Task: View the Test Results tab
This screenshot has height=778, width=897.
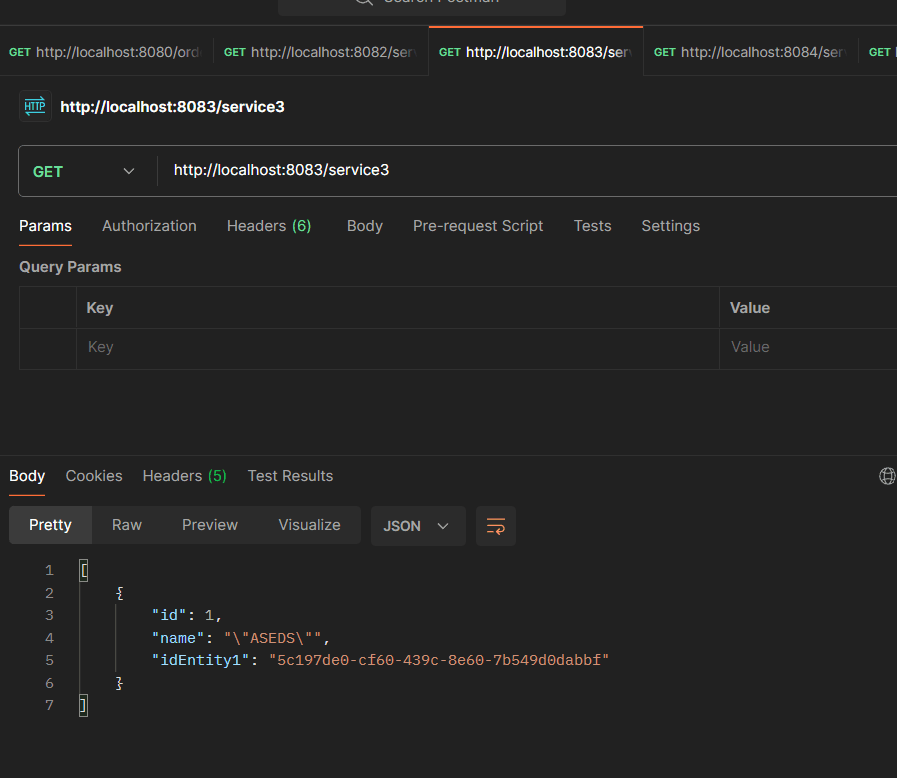Action: click(x=290, y=476)
